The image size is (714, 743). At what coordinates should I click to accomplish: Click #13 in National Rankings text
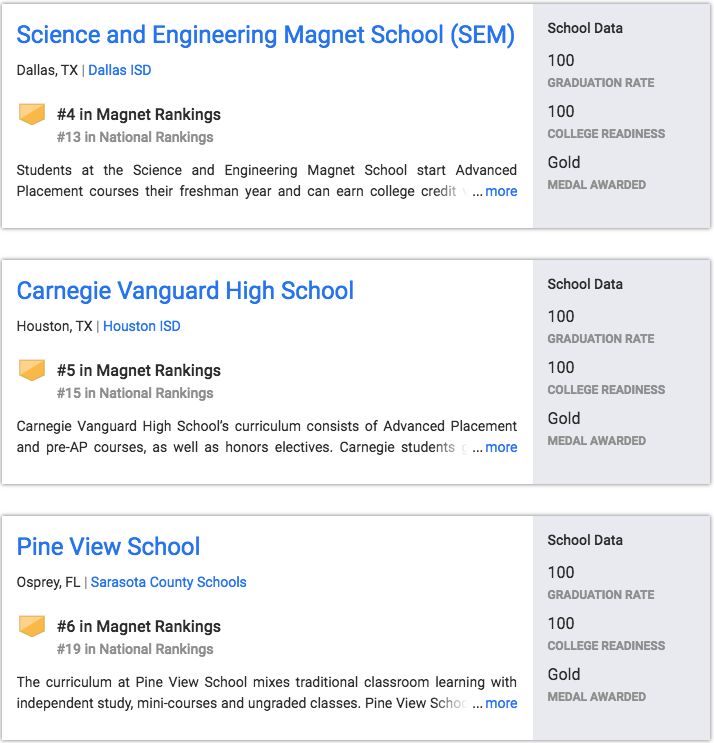[x=135, y=137]
